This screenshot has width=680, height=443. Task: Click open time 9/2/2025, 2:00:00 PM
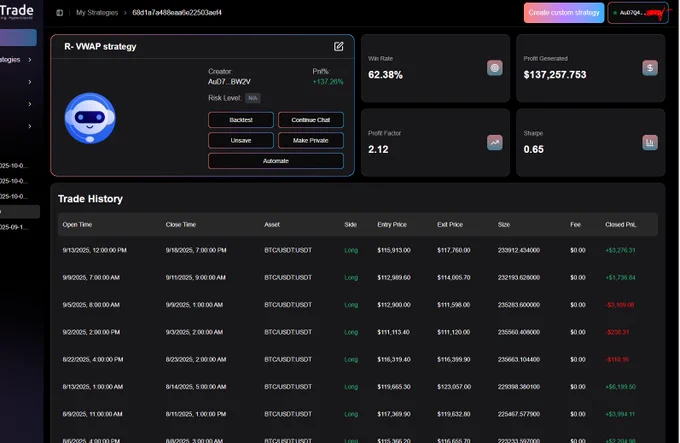(x=92, y=332)
